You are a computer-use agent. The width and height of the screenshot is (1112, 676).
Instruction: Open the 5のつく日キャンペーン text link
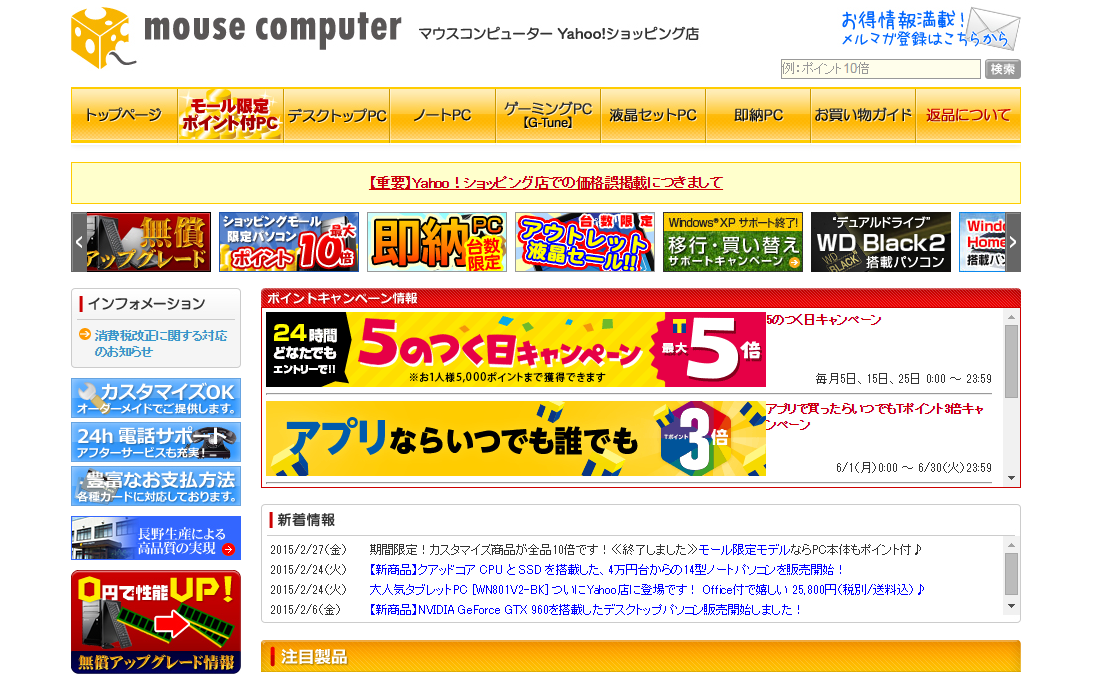point(824,320)
